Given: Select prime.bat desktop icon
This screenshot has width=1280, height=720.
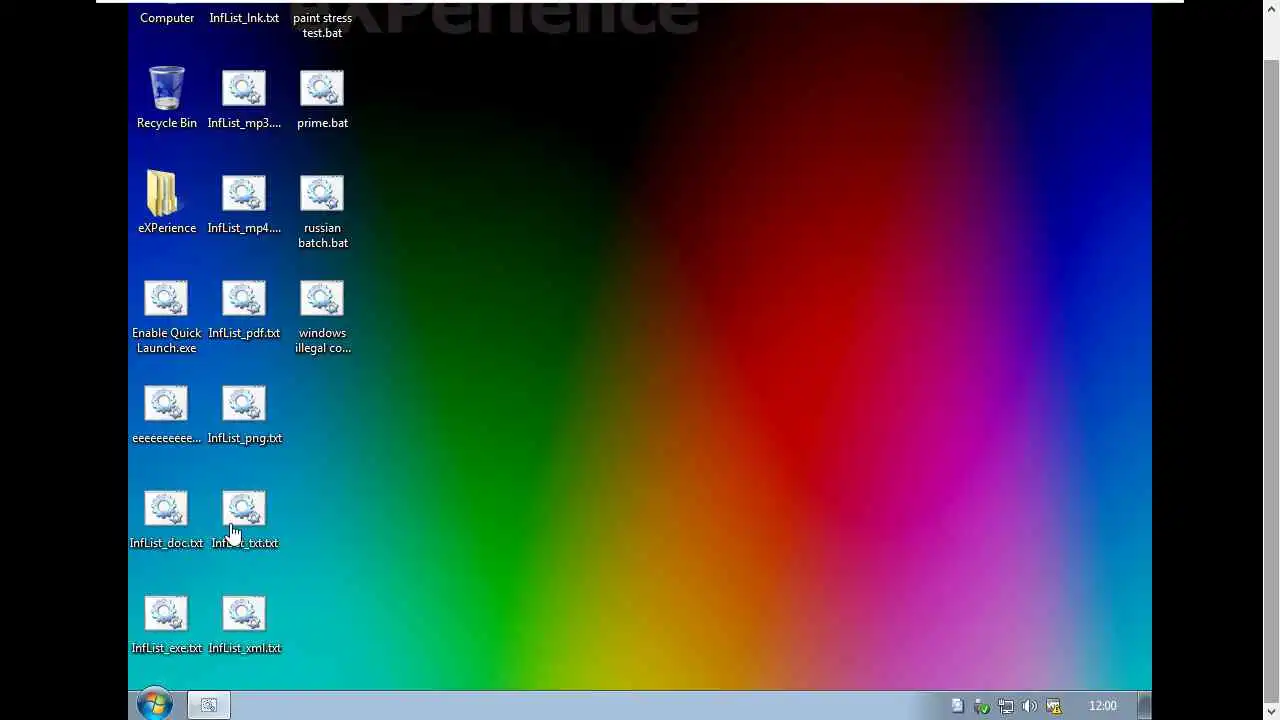Looking at the screenshot, I should point(322,100).
